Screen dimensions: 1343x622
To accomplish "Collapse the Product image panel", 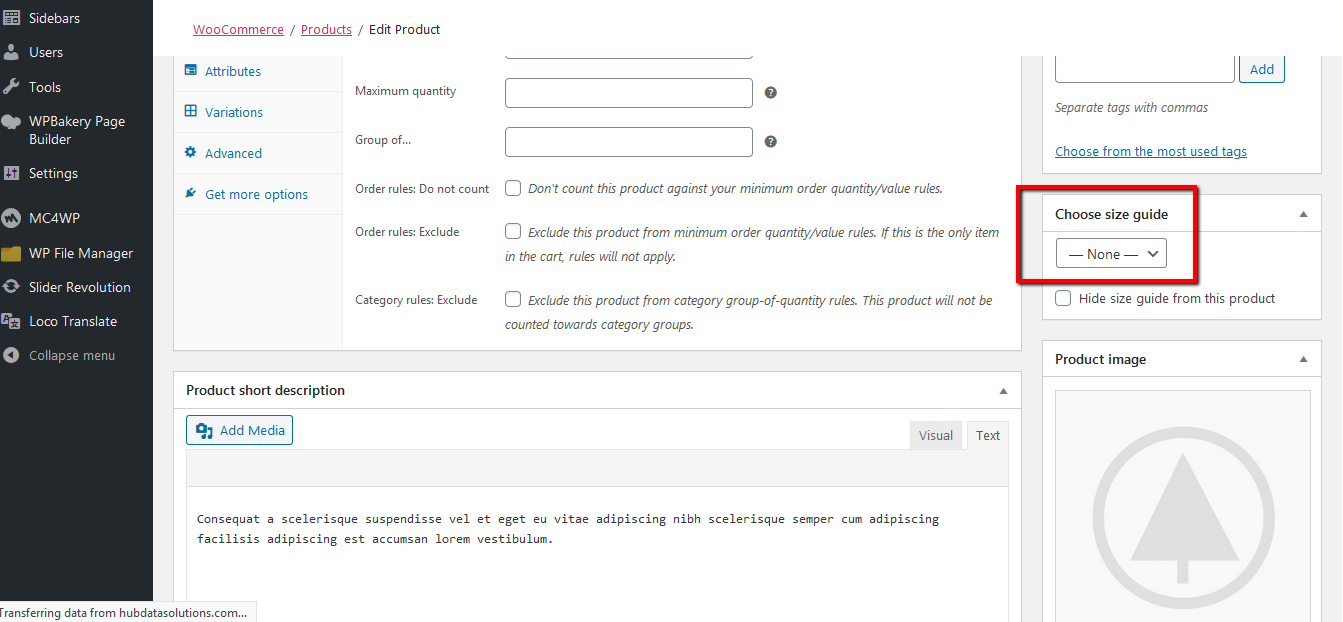I will click(x=1303, y=359).
